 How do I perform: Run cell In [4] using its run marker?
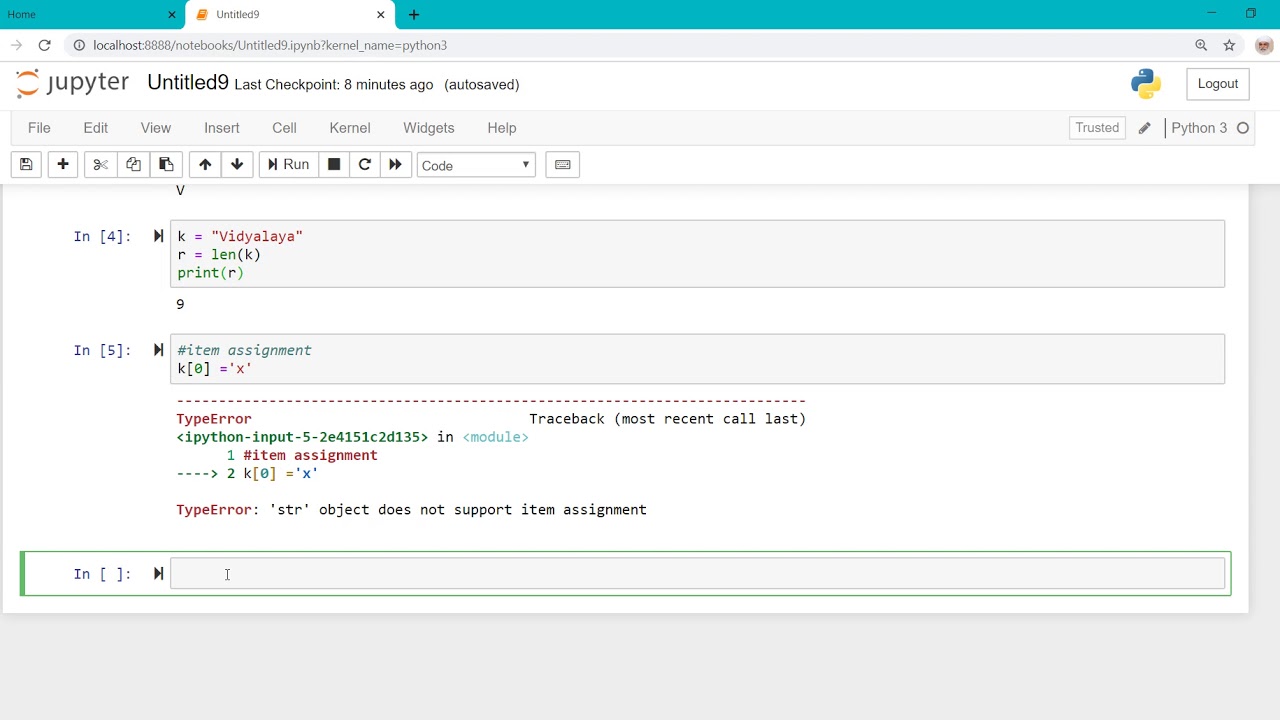(158, 236)
